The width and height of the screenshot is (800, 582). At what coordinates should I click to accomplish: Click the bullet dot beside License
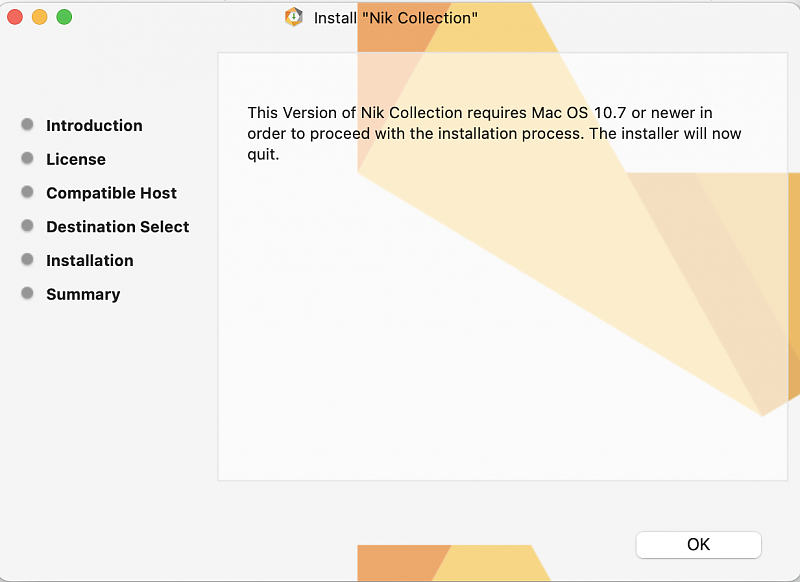(x=27, y=159)
